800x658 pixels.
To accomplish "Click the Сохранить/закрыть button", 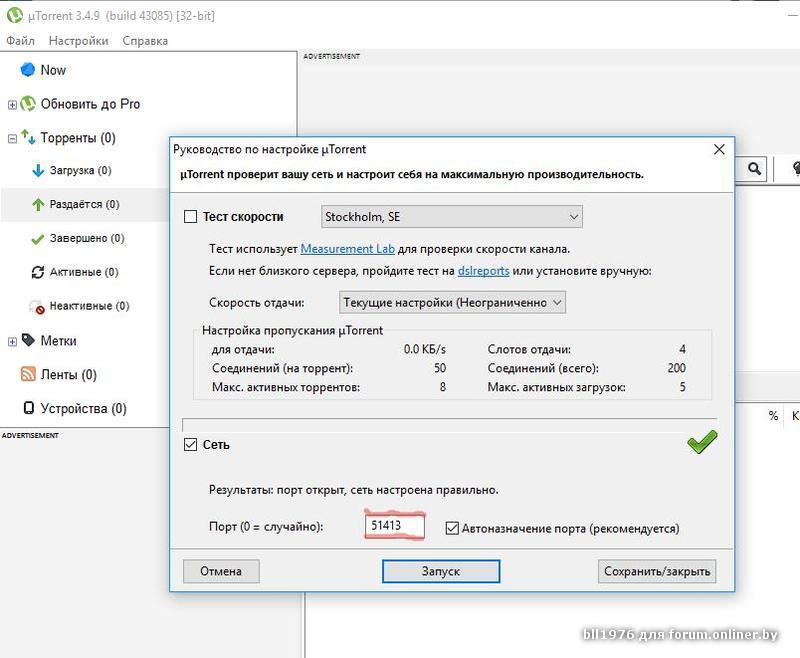I will (x=657, y=571).
